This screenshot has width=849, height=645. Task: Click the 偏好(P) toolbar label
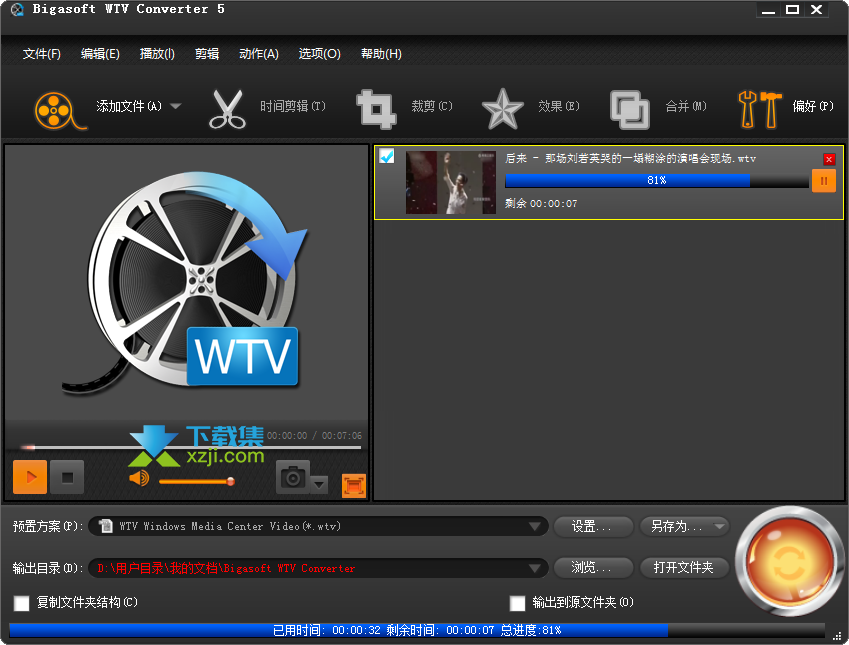coord(813,106)
